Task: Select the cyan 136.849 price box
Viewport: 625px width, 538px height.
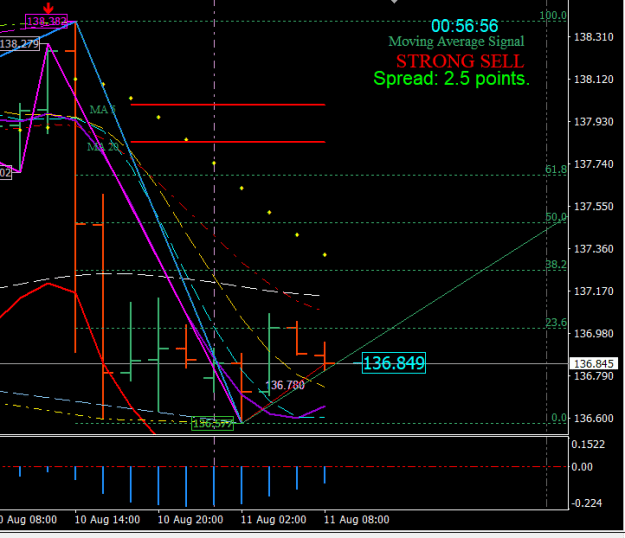Action: coord(394,363)
